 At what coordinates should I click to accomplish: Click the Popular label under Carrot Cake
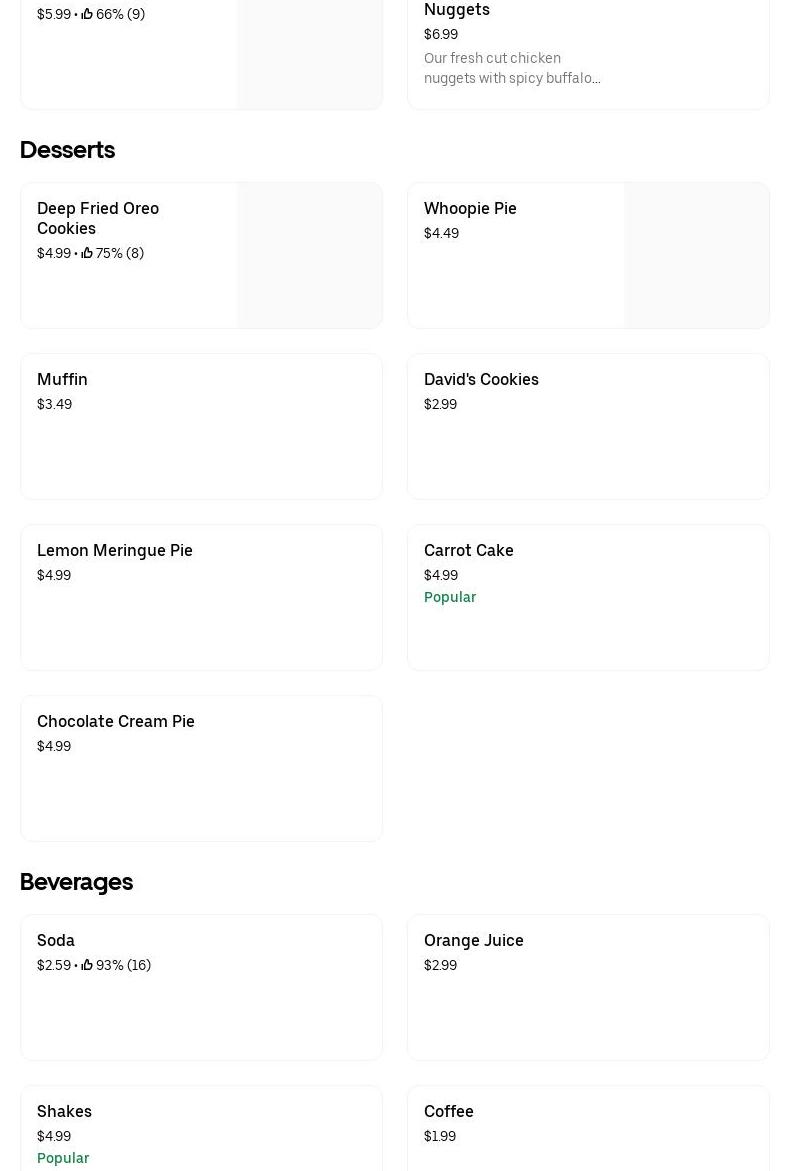(x=450, y=597)
